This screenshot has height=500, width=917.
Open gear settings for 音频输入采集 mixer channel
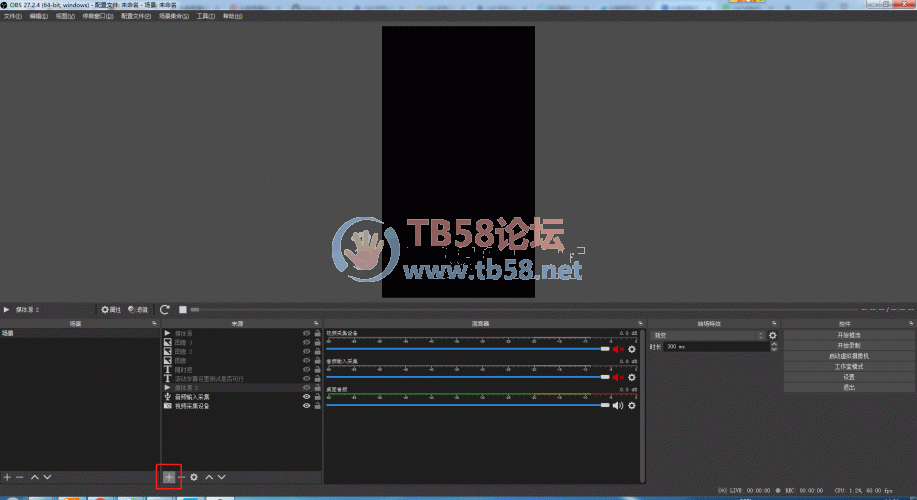click(x=632, y=377)
